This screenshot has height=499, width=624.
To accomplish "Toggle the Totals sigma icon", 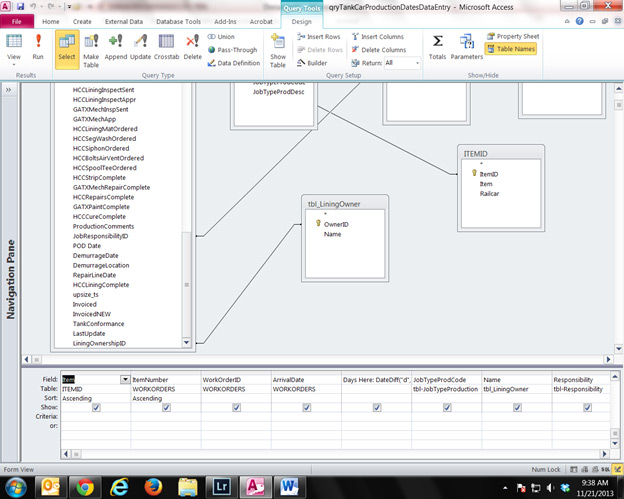I will 438,46.
